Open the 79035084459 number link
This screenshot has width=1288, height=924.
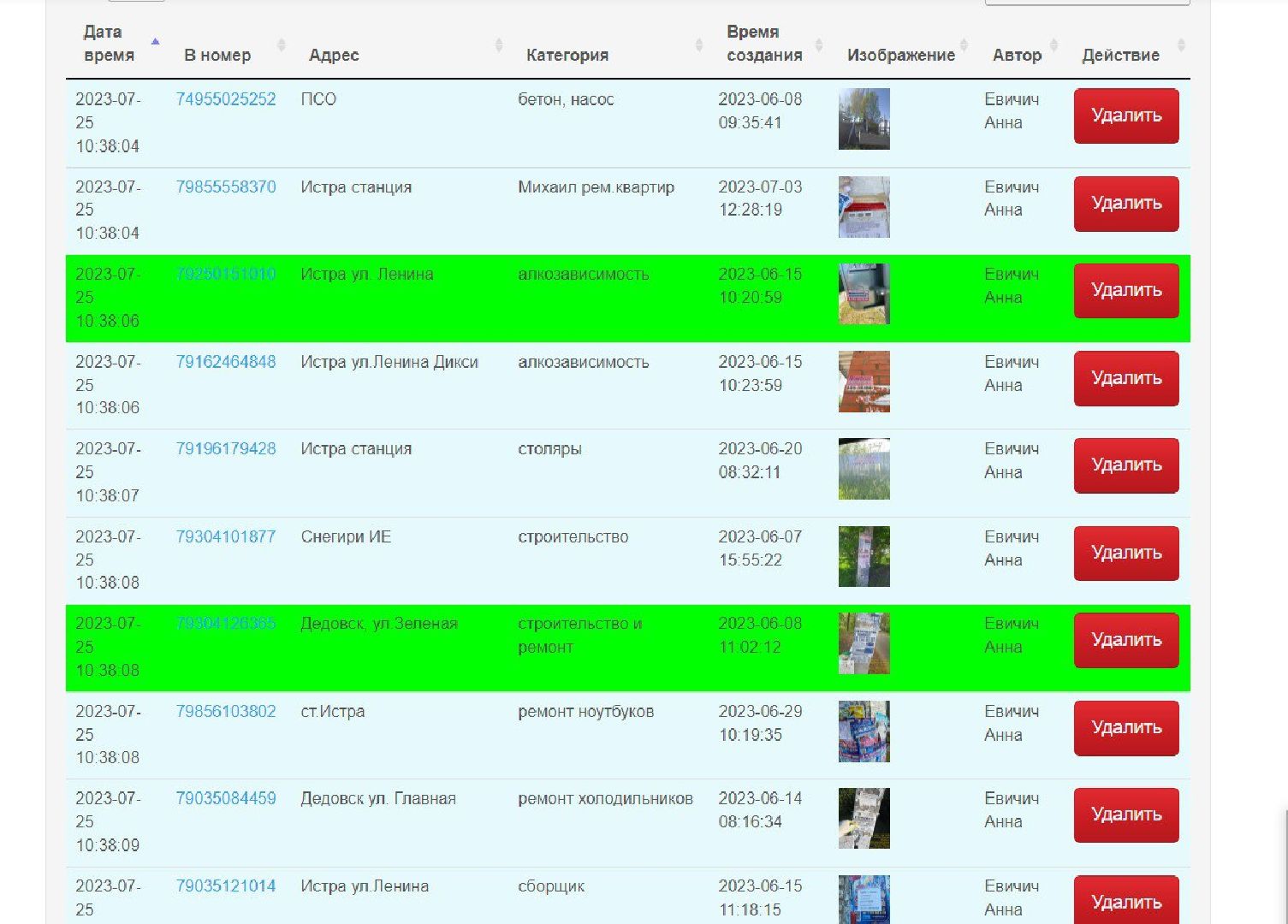(x=226, y=798)
